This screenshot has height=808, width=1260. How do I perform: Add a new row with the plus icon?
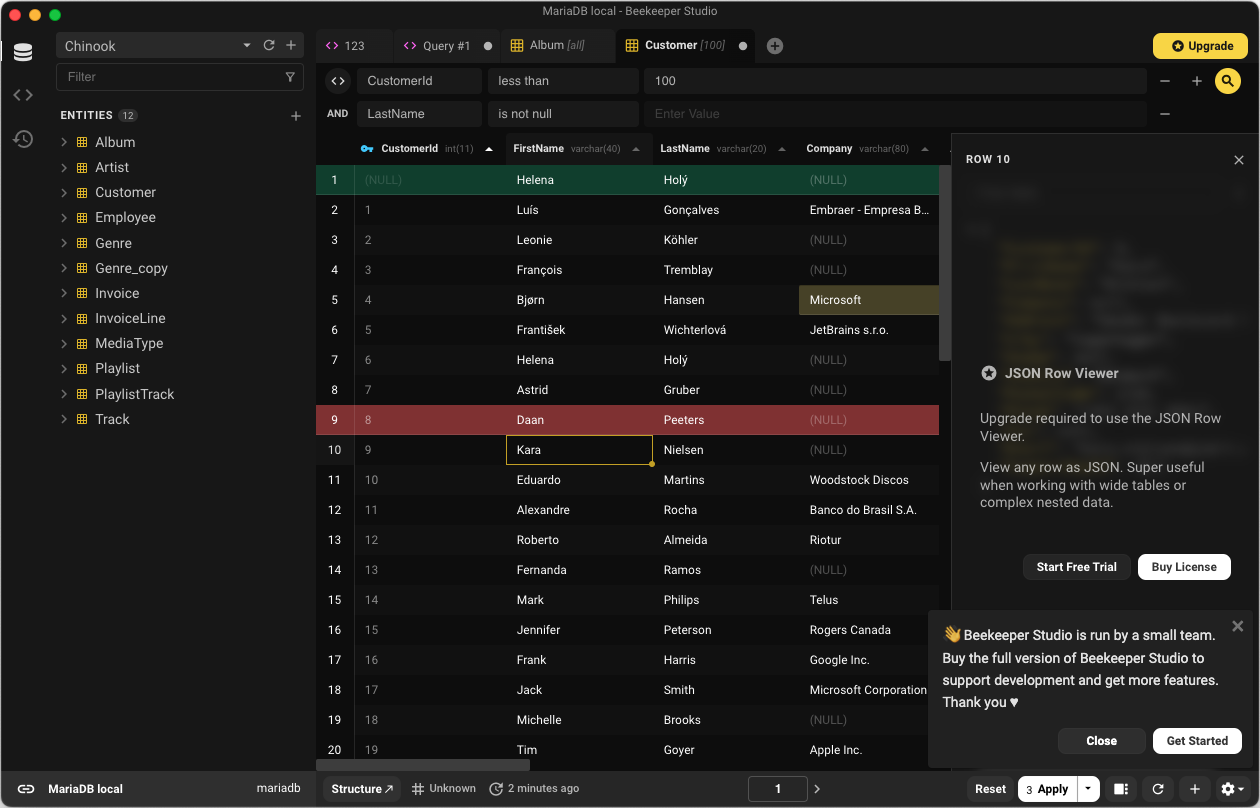click(1196, 788)
